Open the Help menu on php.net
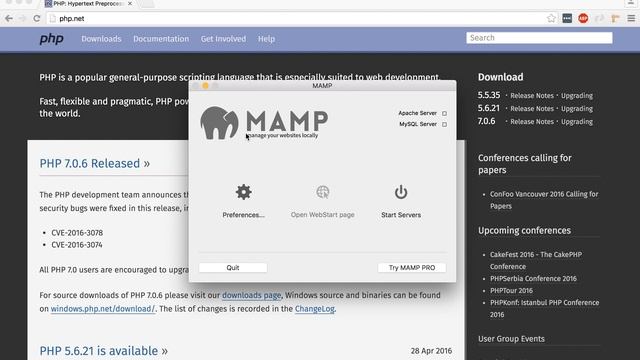This screenshot has height=360, width=640. pyautogui.click(x=266, y=39)
